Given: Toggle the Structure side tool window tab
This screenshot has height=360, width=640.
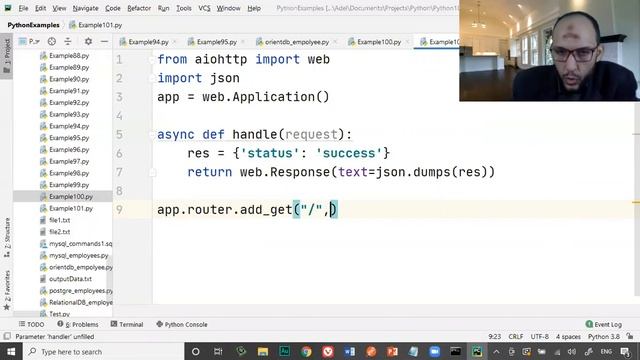Looking at the screenshot, I should click(7, 237).
